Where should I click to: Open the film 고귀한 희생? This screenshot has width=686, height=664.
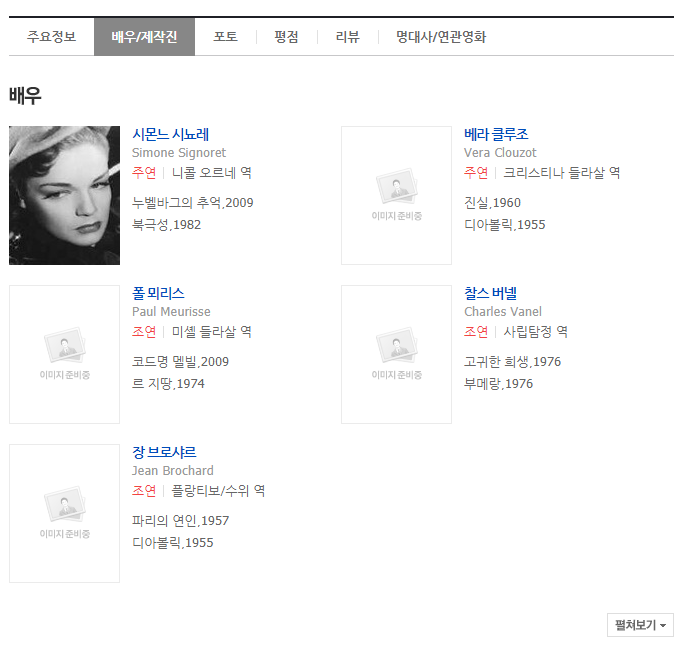pos(496,362)
